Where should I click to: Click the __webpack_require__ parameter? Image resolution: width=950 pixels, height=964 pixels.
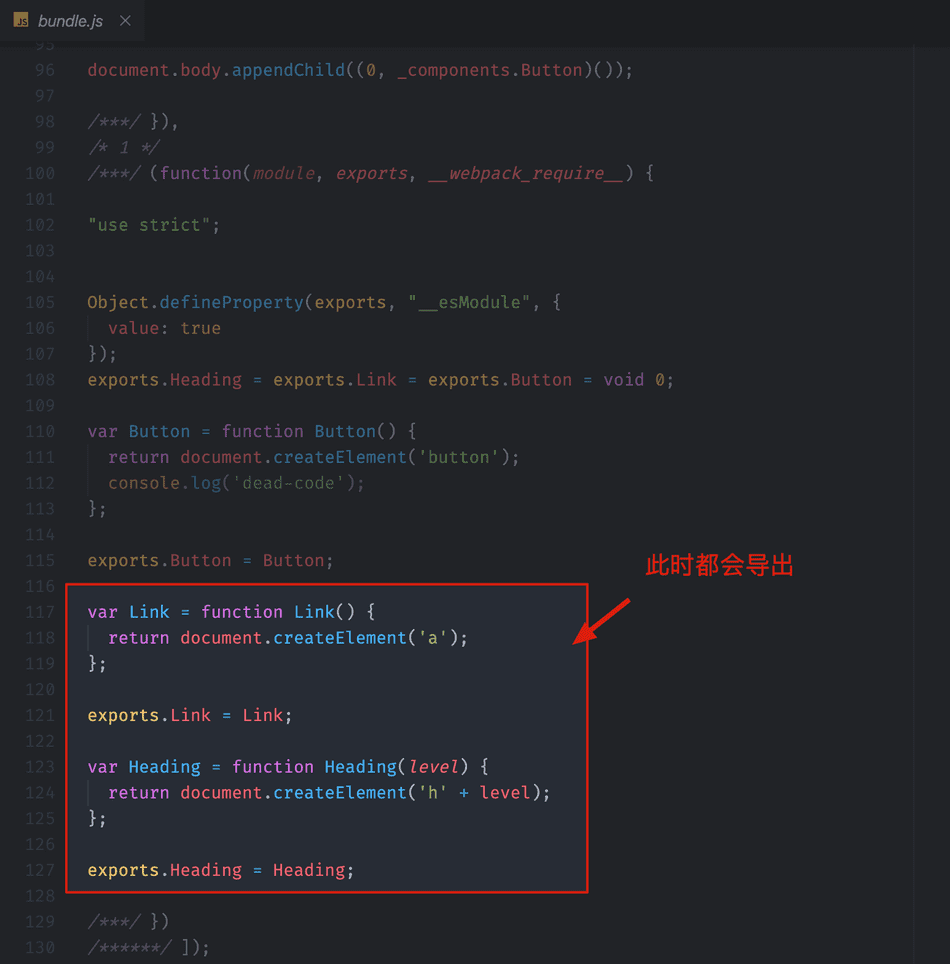[526, 173]
